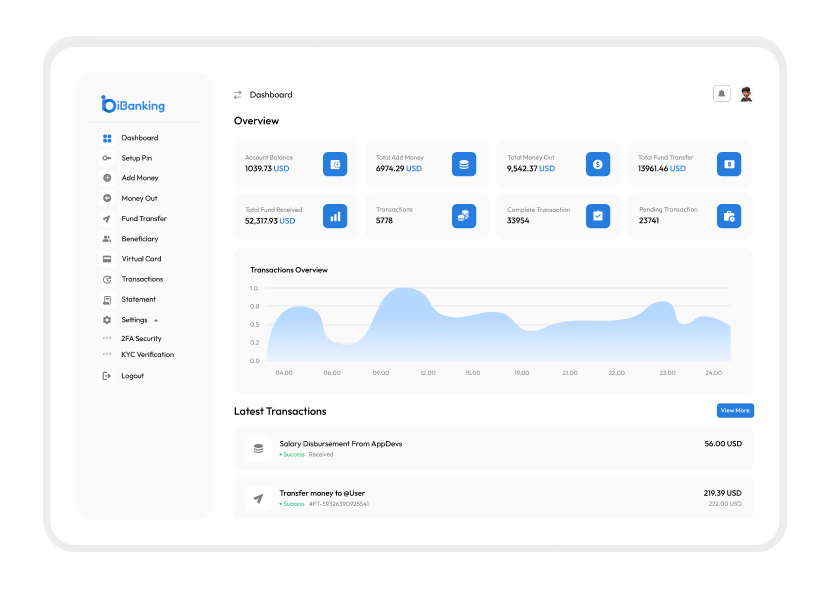830x592 pixels.
Task: Expand the Transfer money to @User row
Action: click(x=493, y=498)
